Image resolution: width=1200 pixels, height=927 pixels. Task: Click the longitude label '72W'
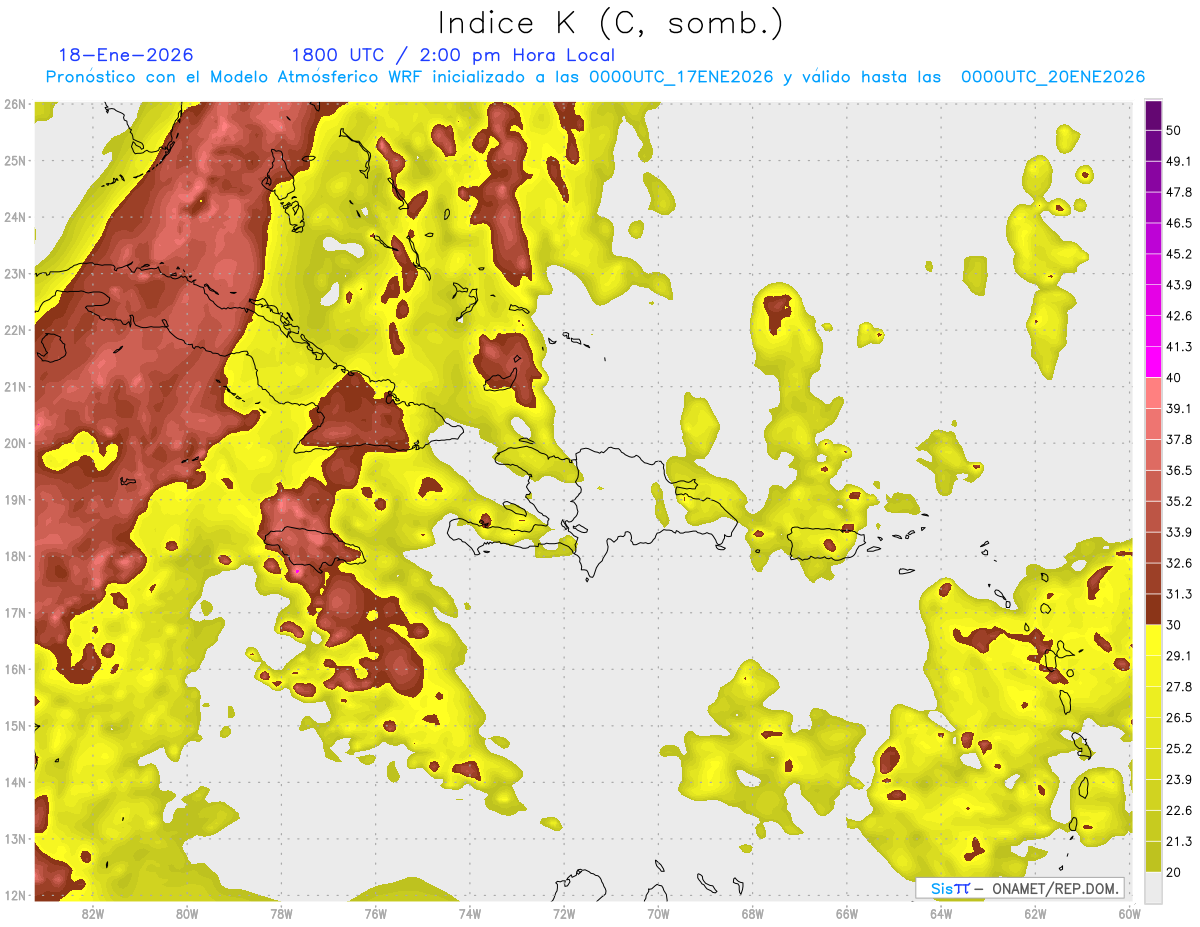tap(564, 914)
